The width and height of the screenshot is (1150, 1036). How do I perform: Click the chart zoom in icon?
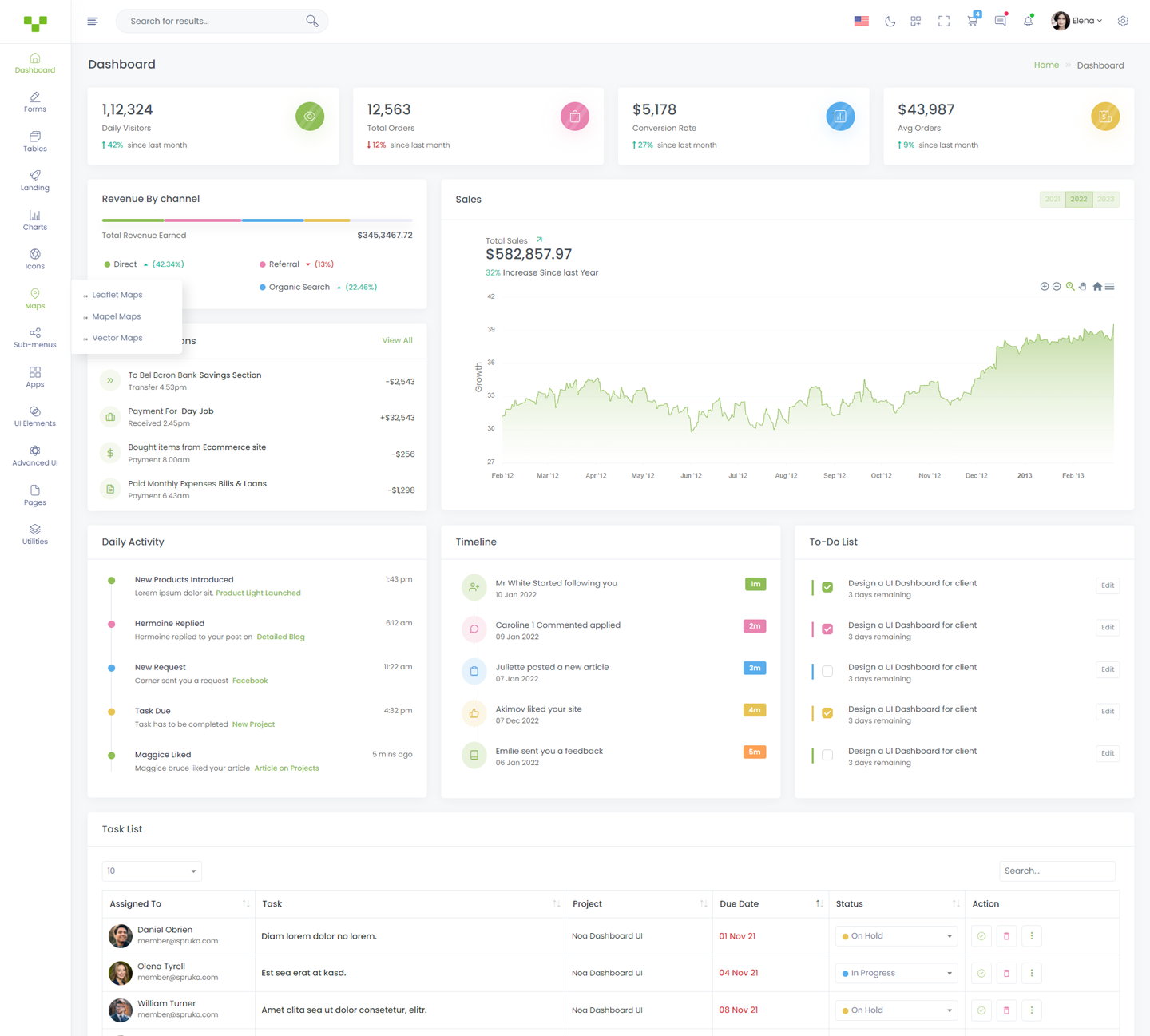tap(1044, 287)
